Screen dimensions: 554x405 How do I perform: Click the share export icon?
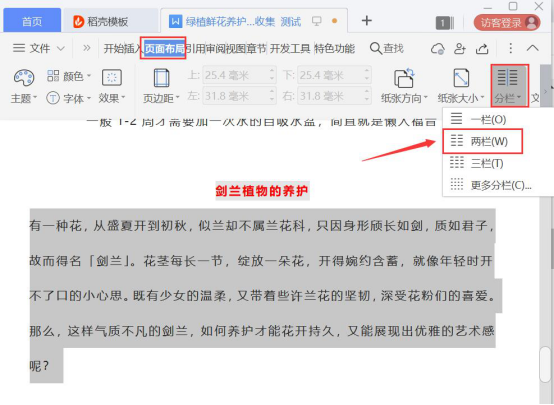click(482, 48)
